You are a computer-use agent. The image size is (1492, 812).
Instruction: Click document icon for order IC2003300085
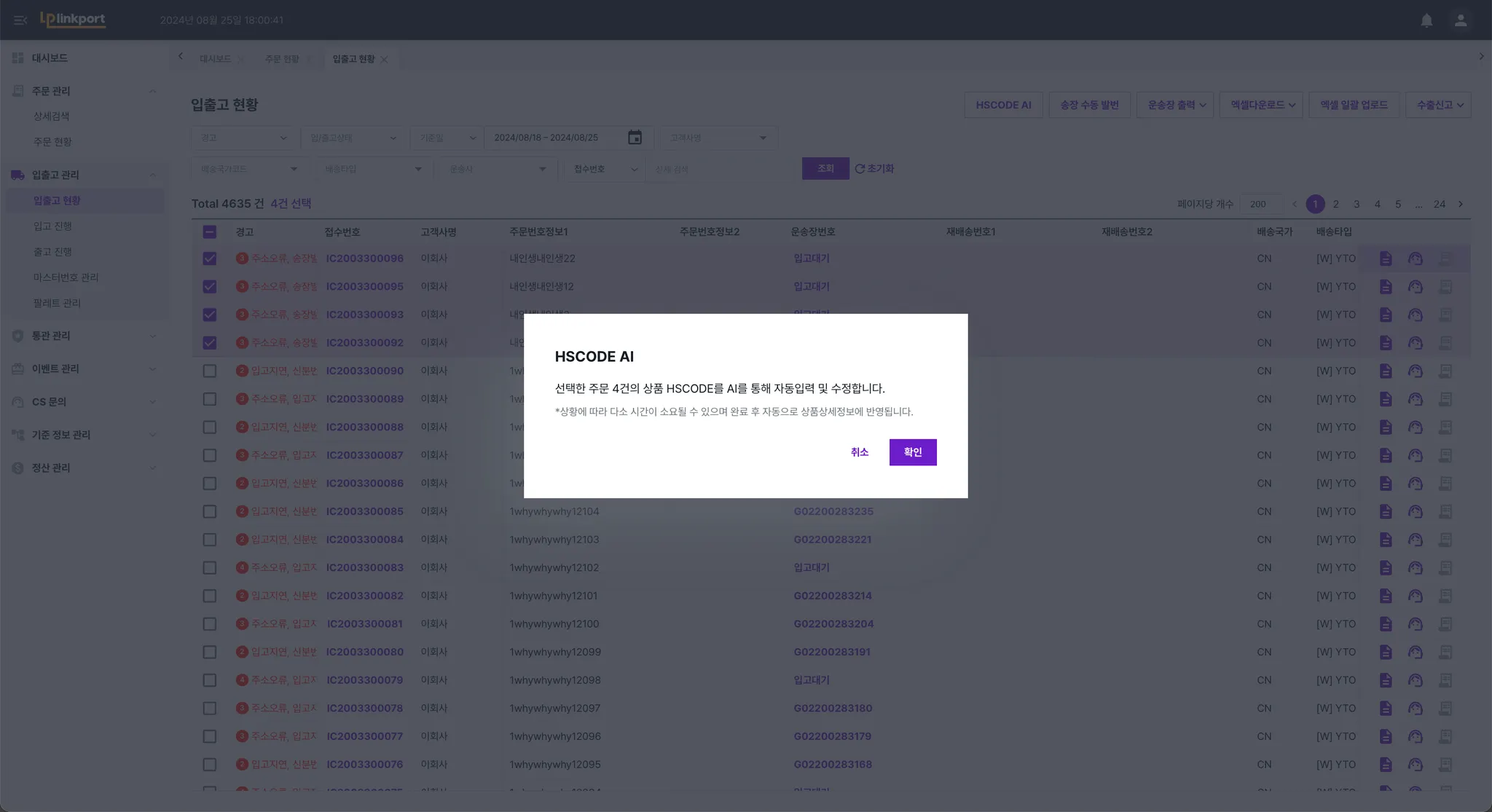tap(1385, 512)
